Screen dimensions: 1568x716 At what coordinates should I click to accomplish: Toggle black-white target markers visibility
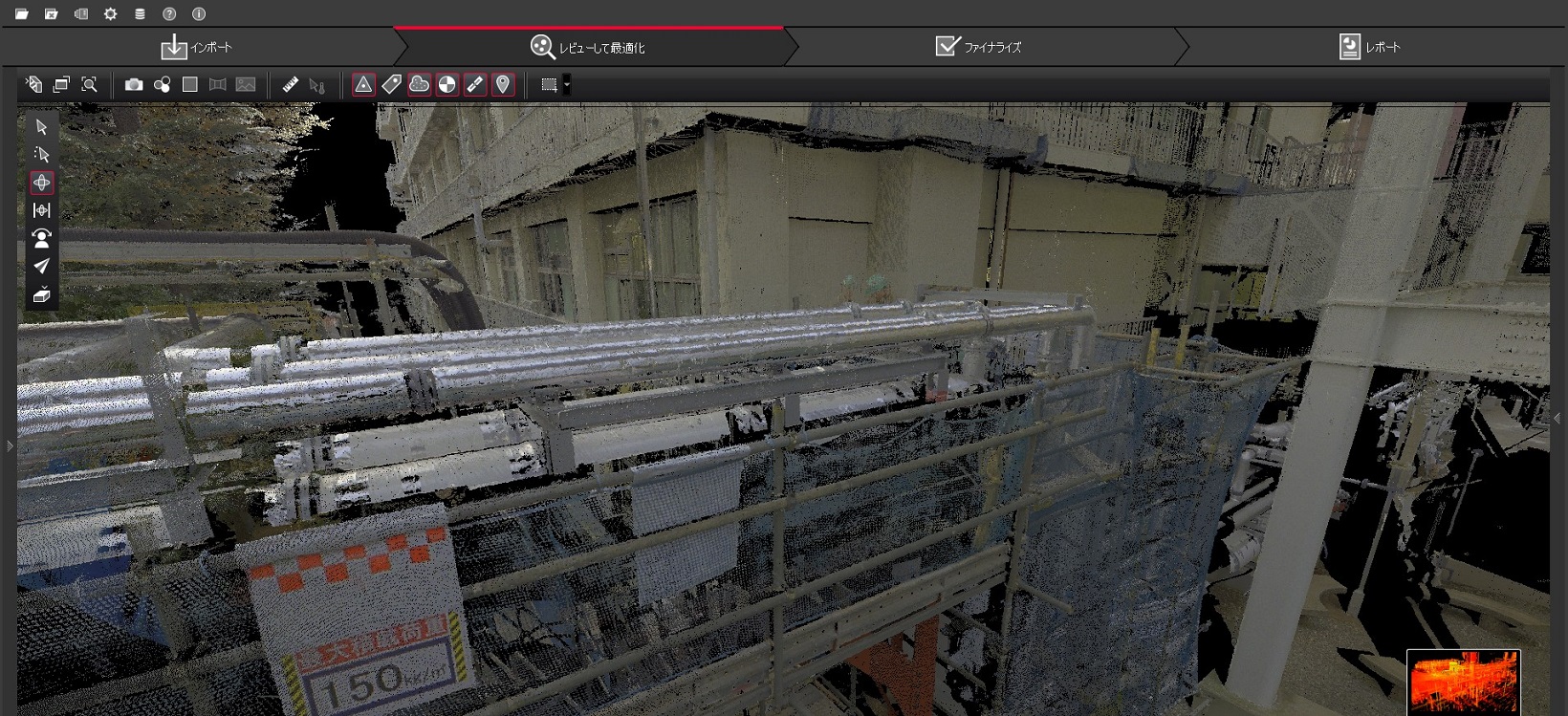(x=446, y=85)
